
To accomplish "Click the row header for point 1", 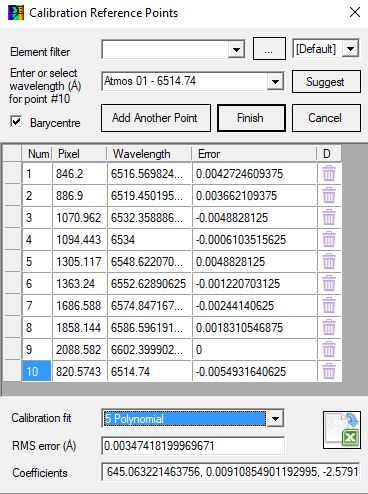I will 12,174.
